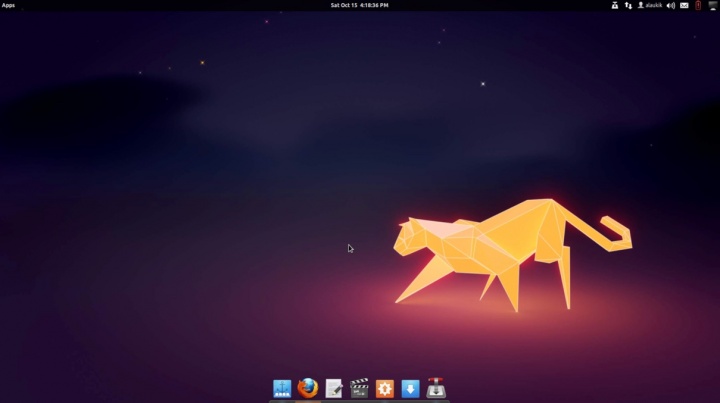Open Firefox from the dock
Screen dimensions: 720x403
point(308,389)
